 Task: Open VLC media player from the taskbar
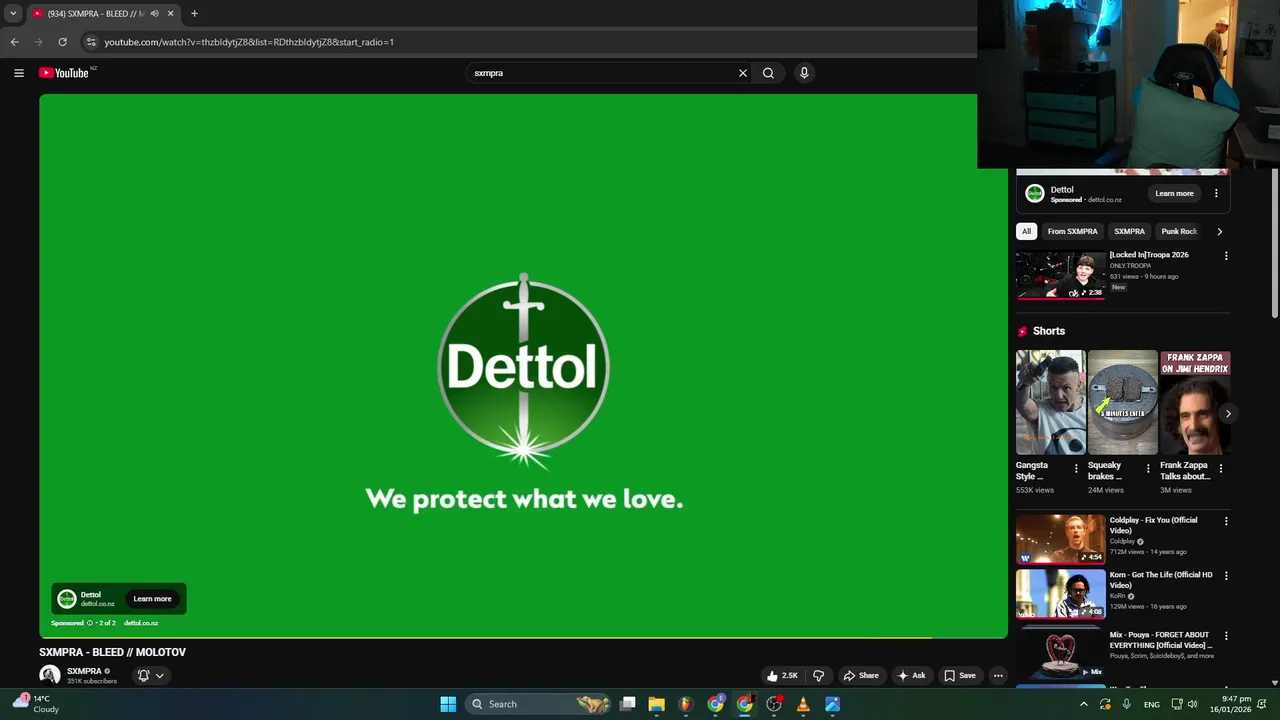[803, 704]
